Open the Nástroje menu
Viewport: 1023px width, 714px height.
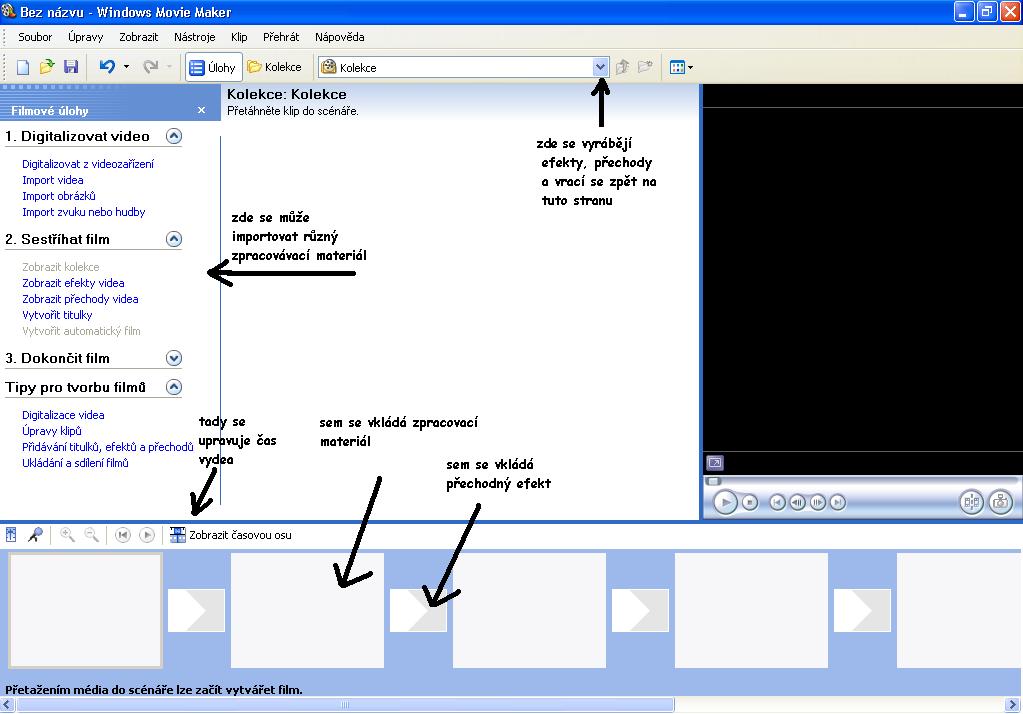[x=194, y=37]
